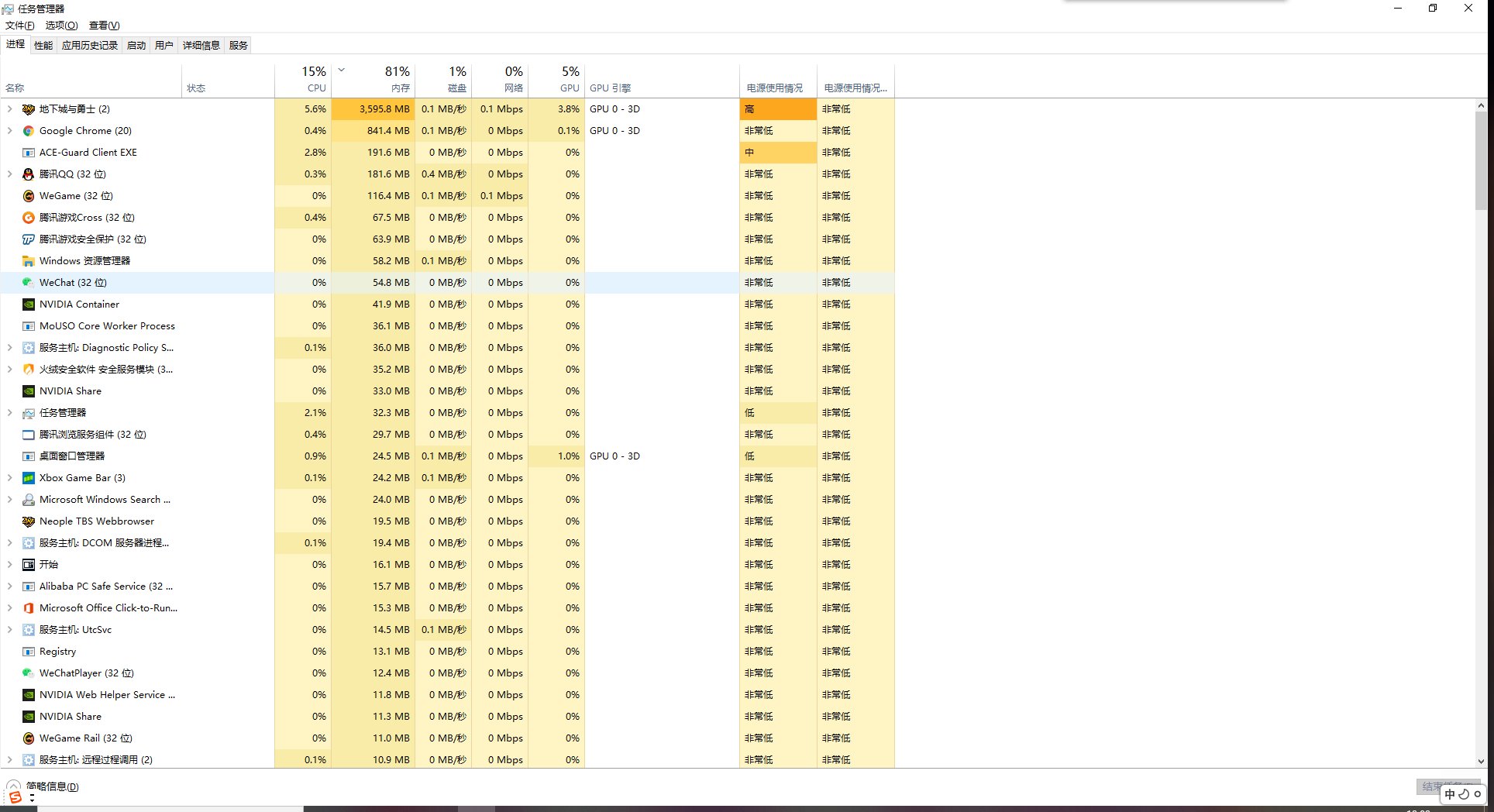Viewport: 1494px width, 812px height.
Task: Sort processes by CPU column
Action: [303, 80]
